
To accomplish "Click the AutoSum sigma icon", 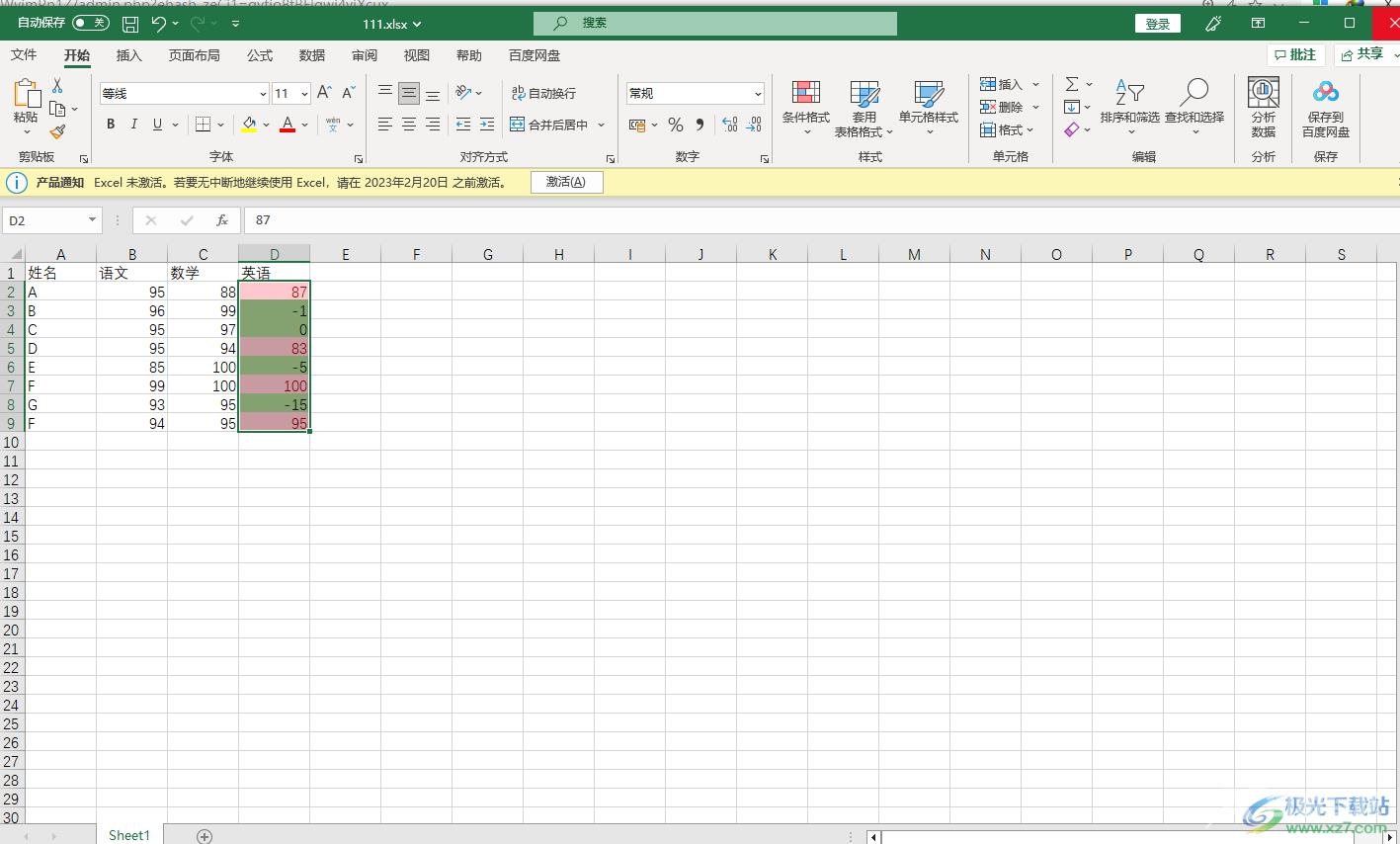I will point(1072,84).
